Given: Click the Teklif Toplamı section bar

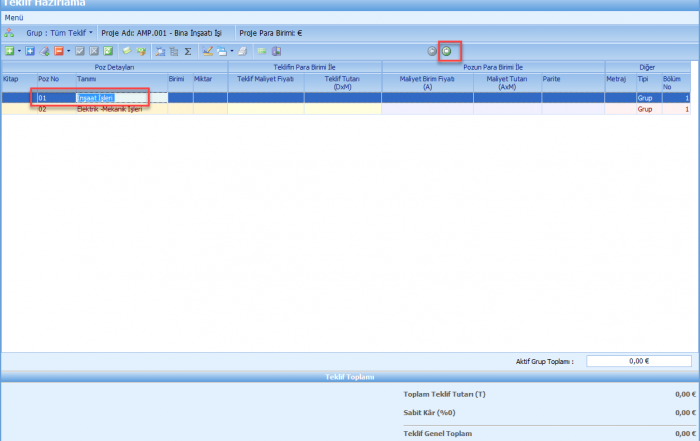Looking at the screenshot, I should [350, 377].
